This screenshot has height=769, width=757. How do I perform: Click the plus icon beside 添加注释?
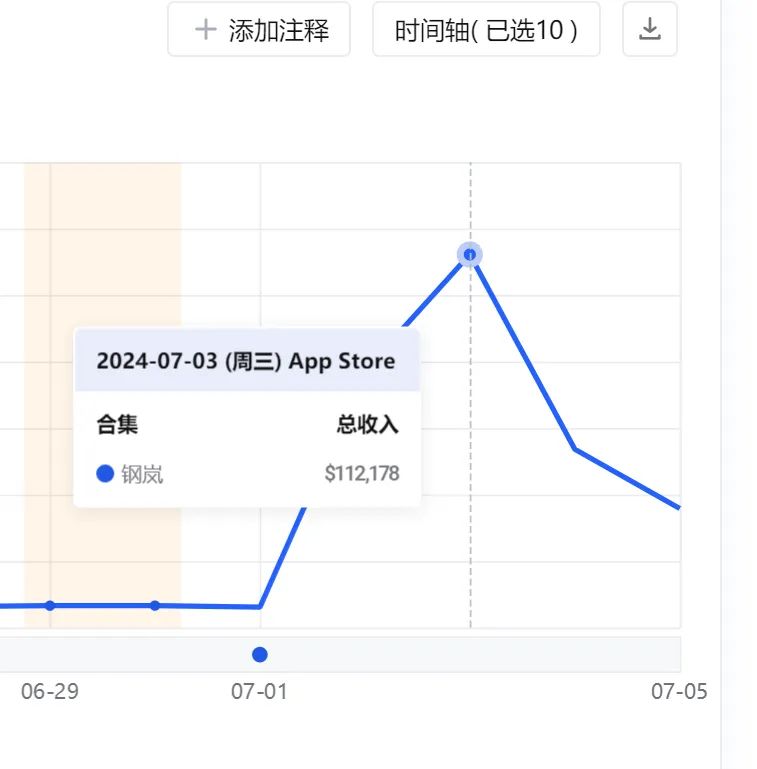tap(205, 30)
